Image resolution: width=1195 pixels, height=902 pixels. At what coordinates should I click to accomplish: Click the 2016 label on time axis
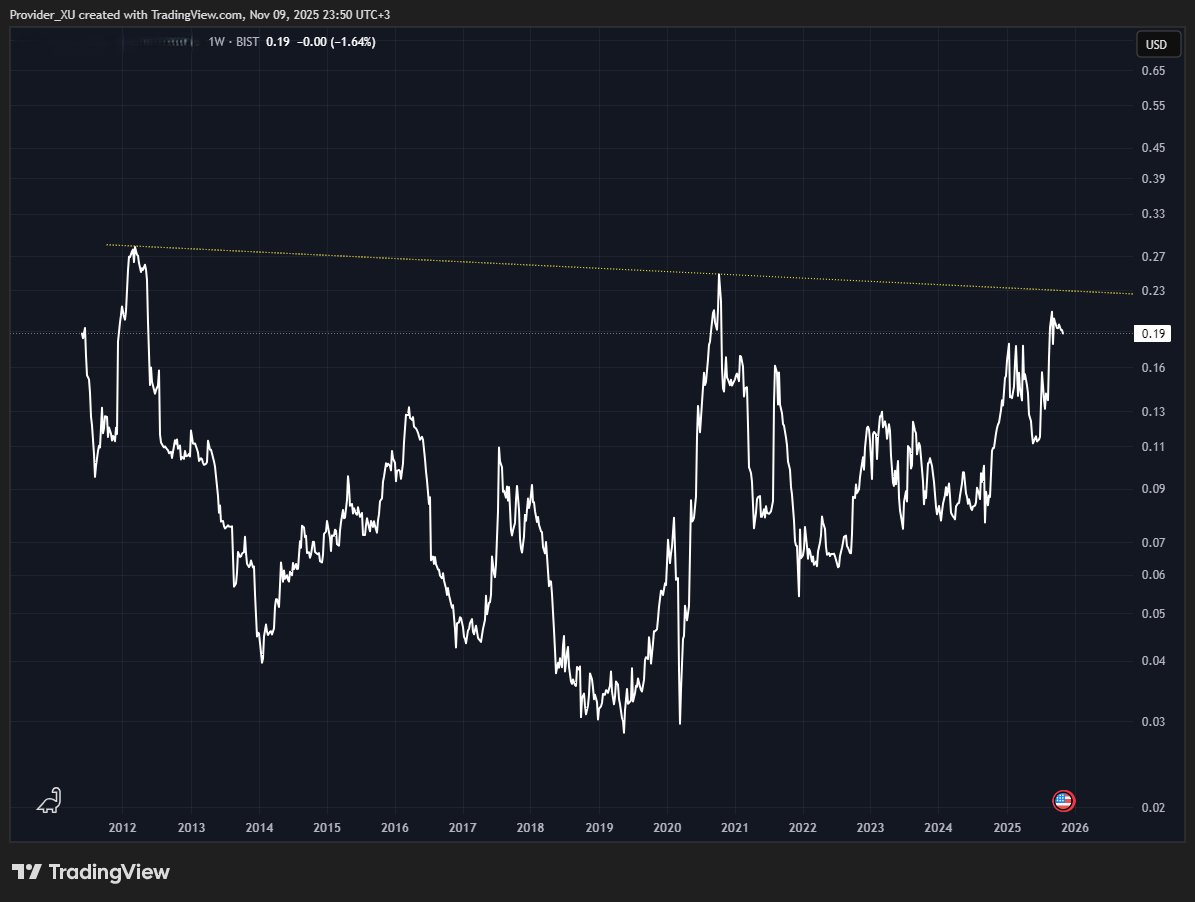point(395,828)
